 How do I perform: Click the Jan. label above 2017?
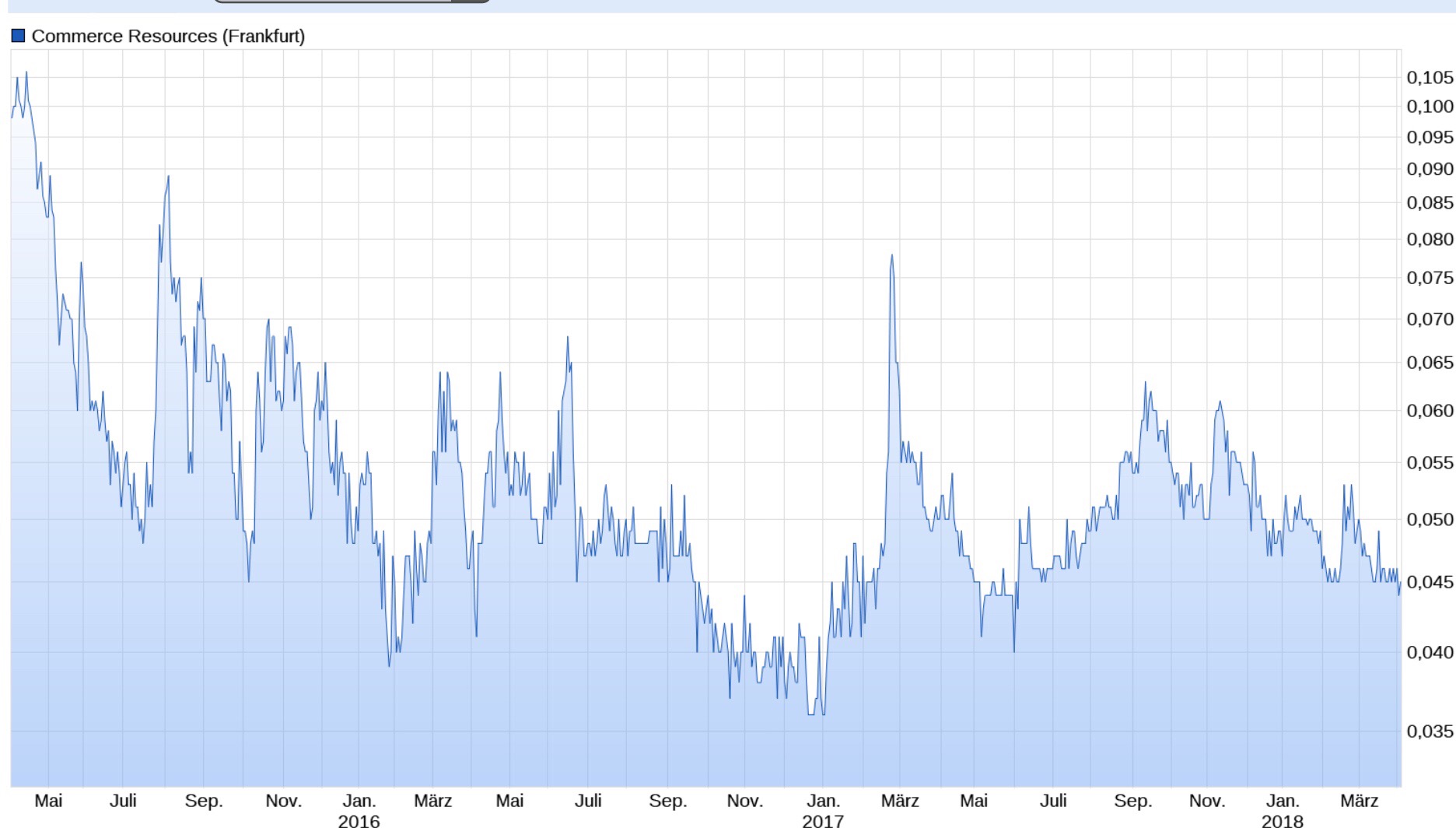pos(823,801)
